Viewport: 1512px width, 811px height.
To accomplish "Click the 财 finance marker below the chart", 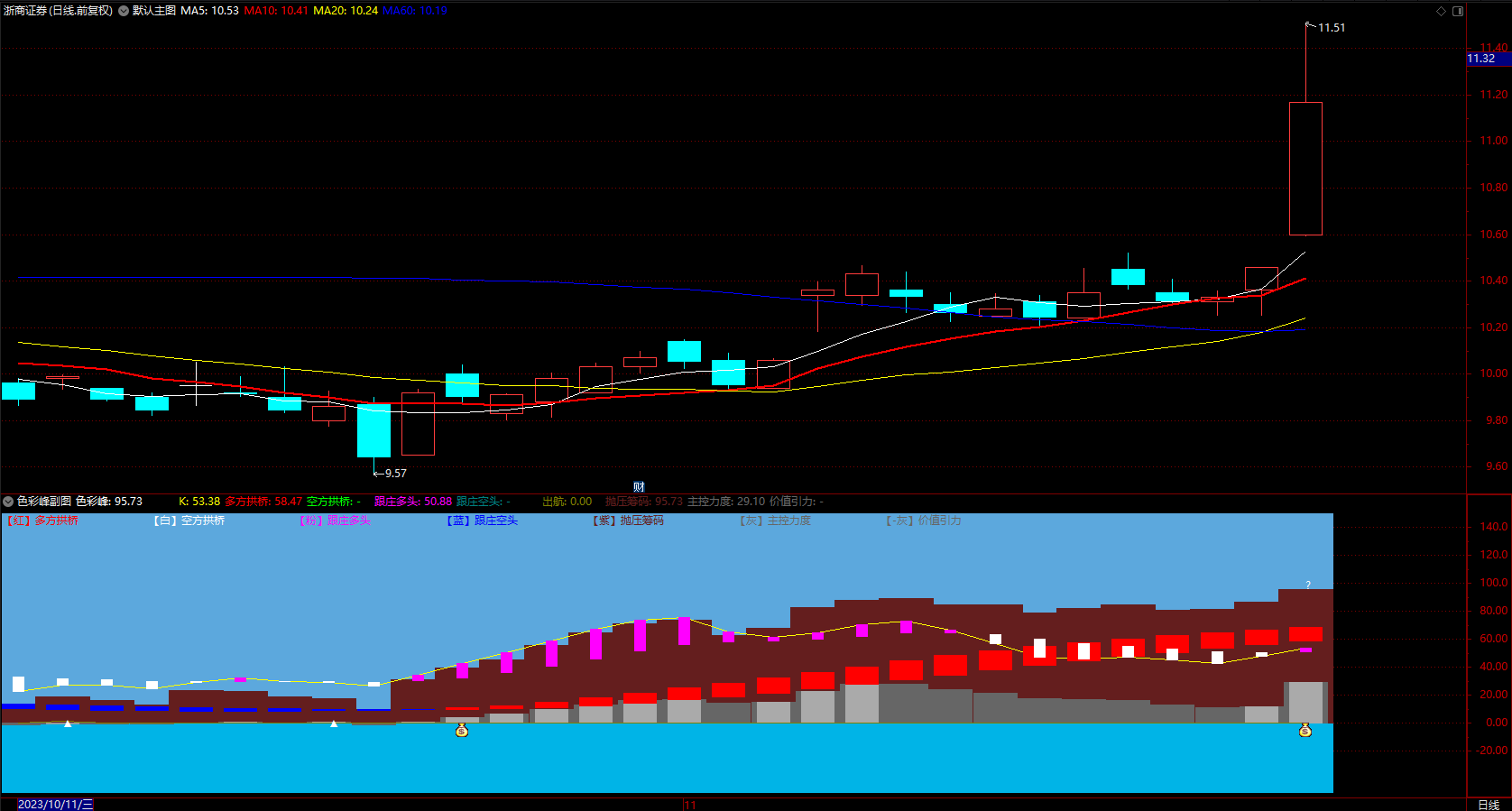I will coord(639,487).
